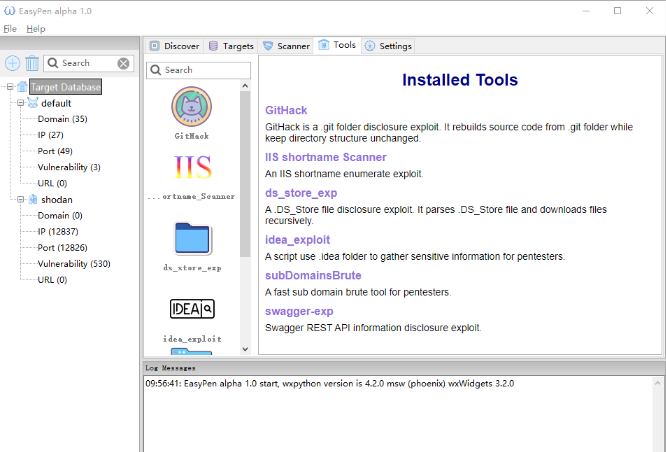Click the tools list scroll down arrow

pyautogui.click(x=245, y=349)
